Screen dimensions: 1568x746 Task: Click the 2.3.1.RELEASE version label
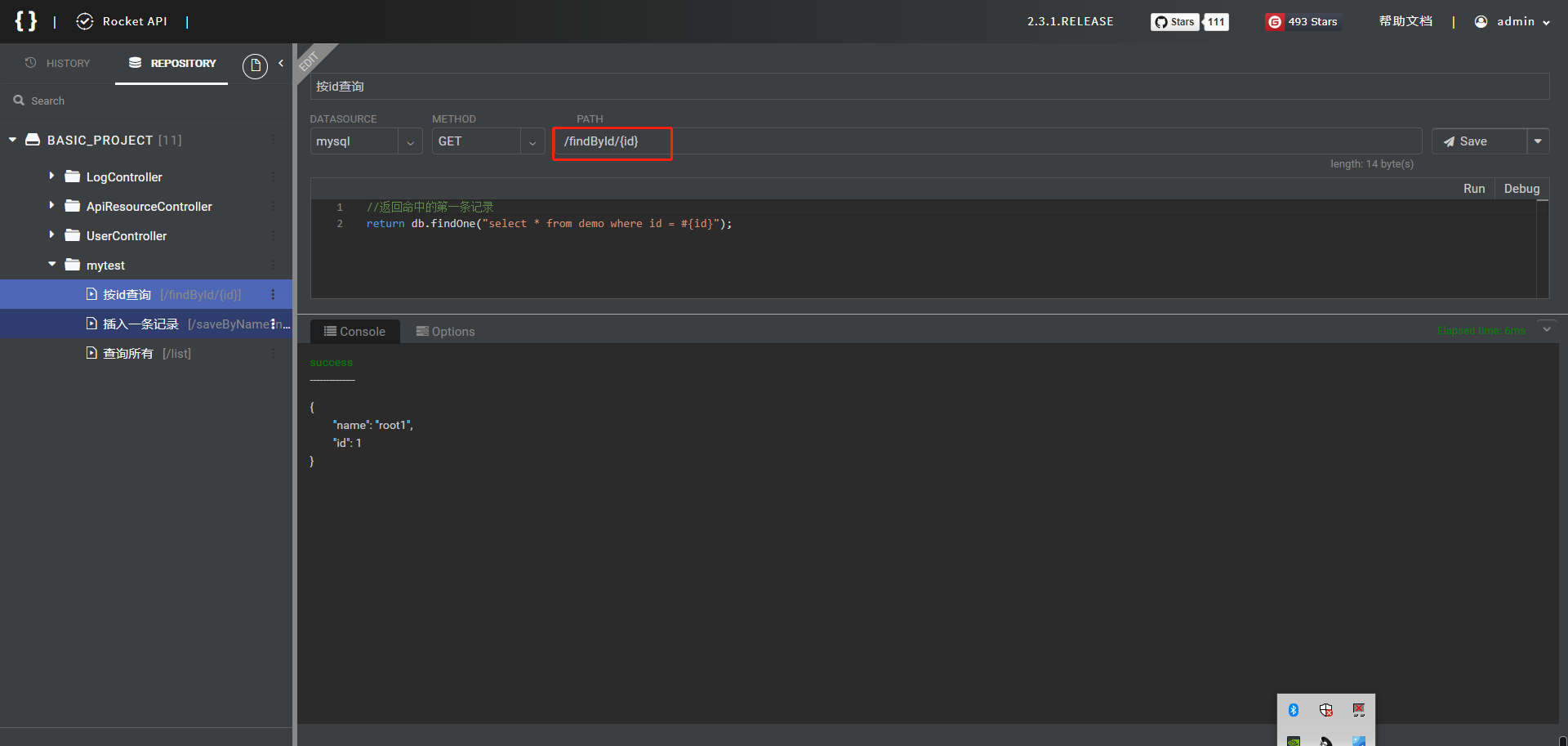(1070, 21)
